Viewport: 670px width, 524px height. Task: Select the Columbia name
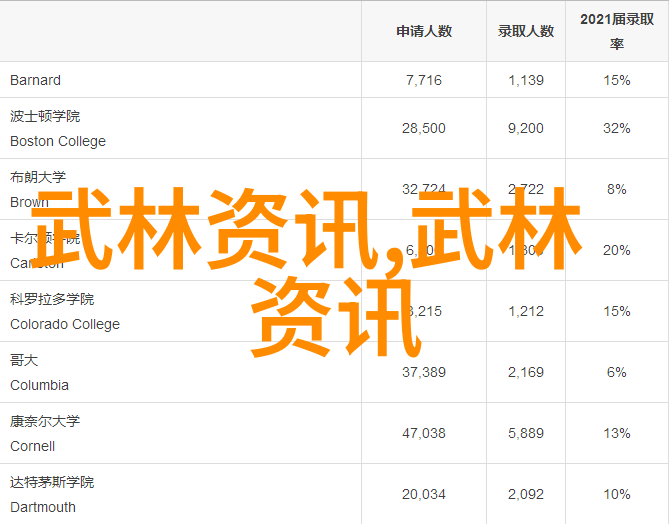coord(39,385)
